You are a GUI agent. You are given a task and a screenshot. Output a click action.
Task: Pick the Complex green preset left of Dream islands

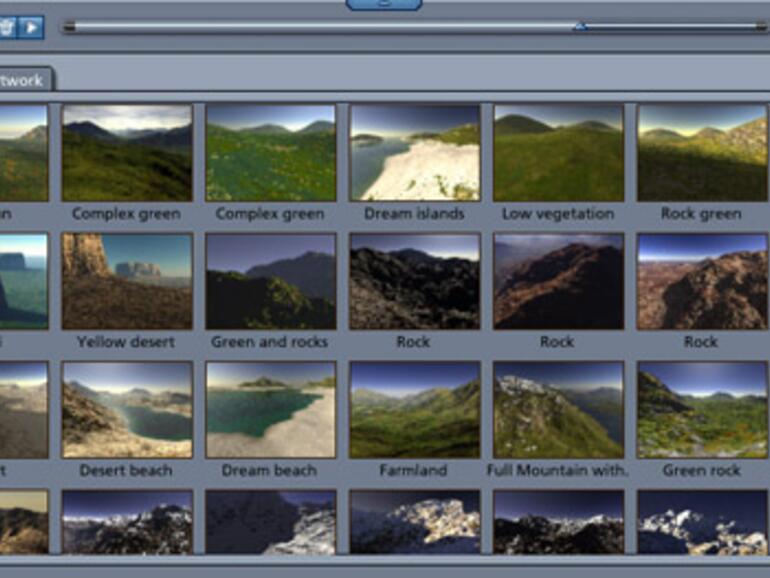pyautogui.click(x=270, y=153)
